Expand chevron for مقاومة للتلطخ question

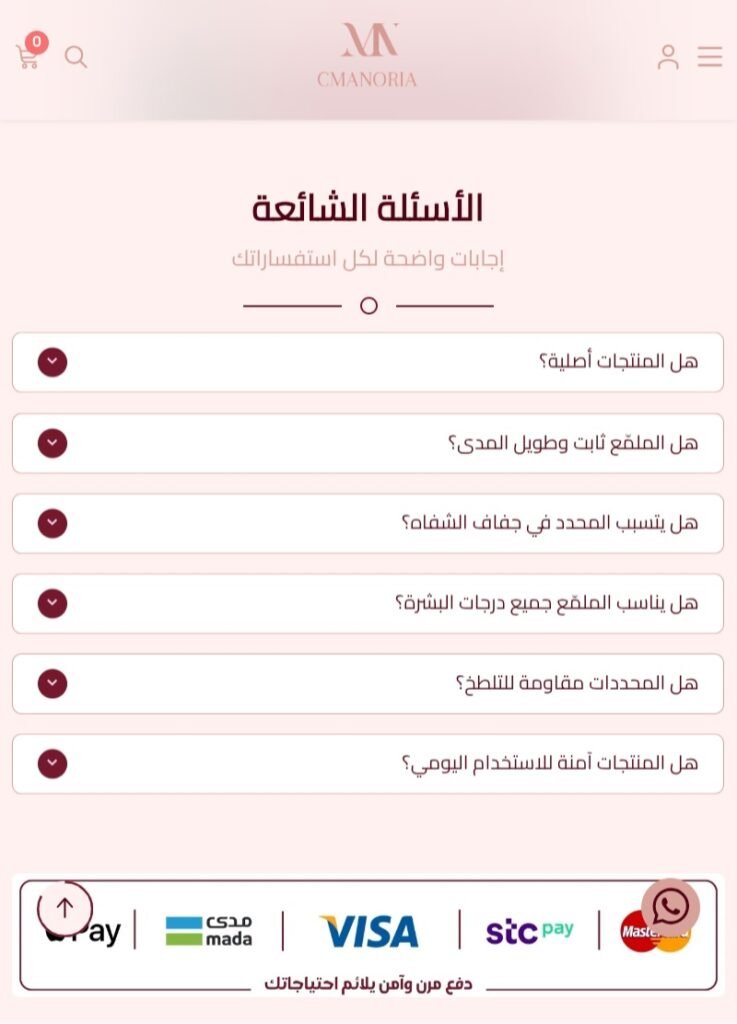pyautogui.click(x=52, y=684)
